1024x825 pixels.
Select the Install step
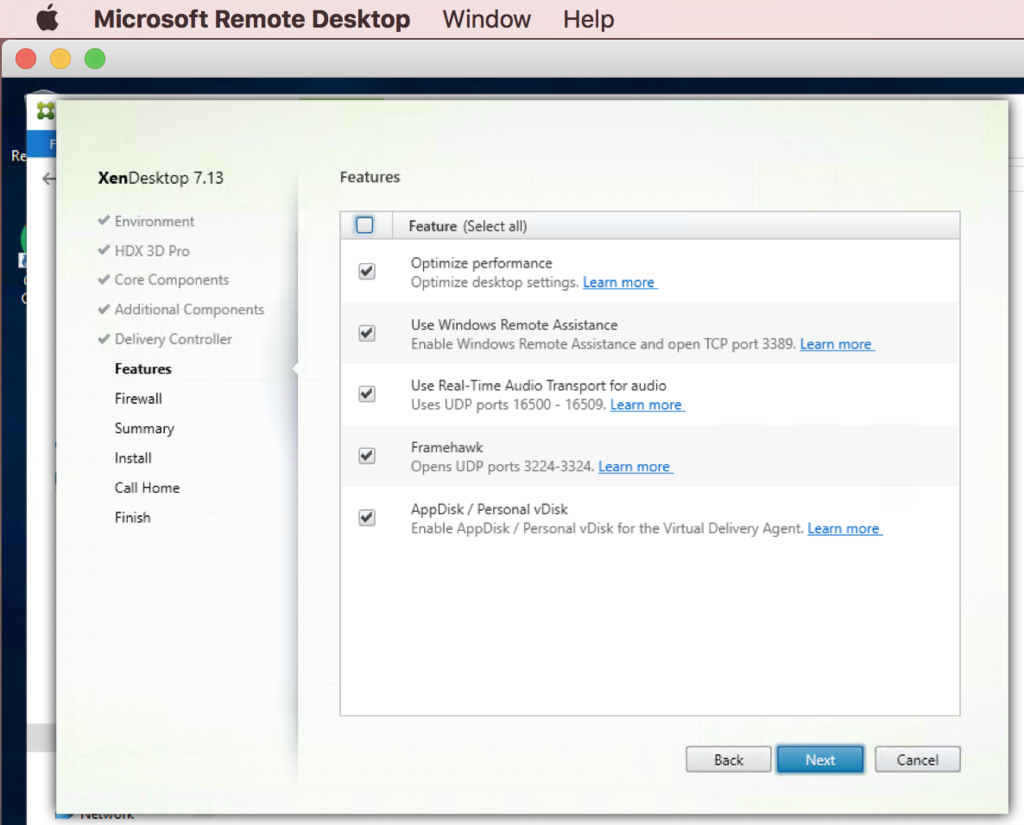click(133, 458)
